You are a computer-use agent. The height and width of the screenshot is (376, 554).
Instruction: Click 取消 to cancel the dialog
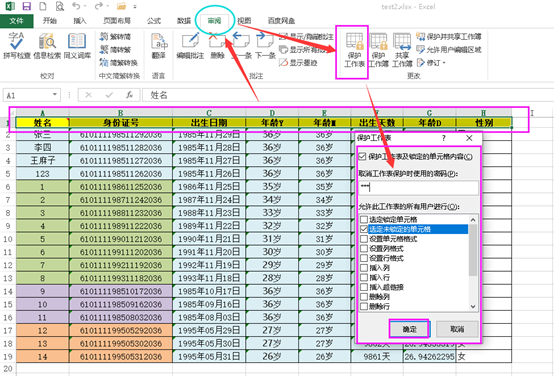click(457, 329)
